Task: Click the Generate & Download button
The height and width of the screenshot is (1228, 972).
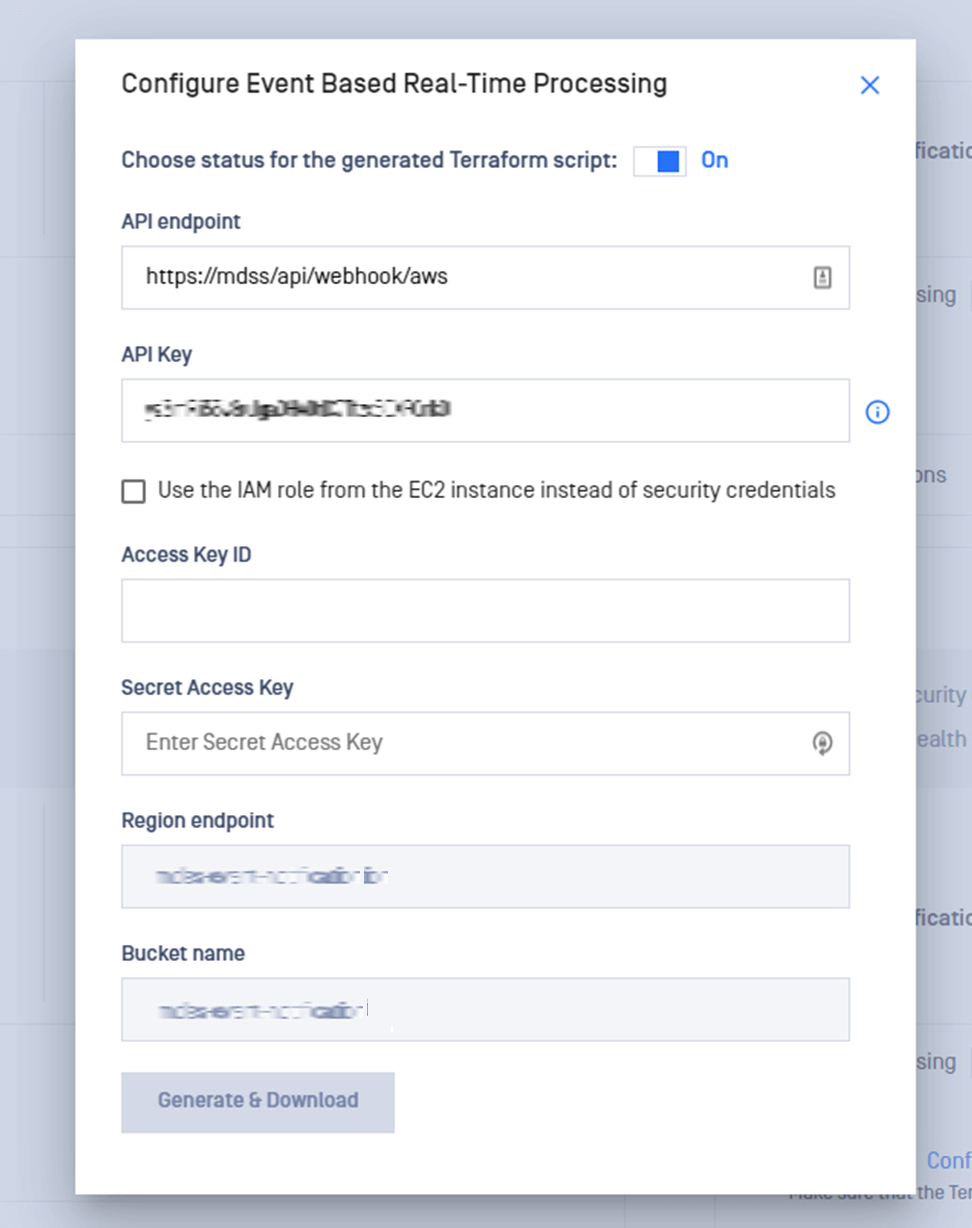Action: click(258, 1102)
